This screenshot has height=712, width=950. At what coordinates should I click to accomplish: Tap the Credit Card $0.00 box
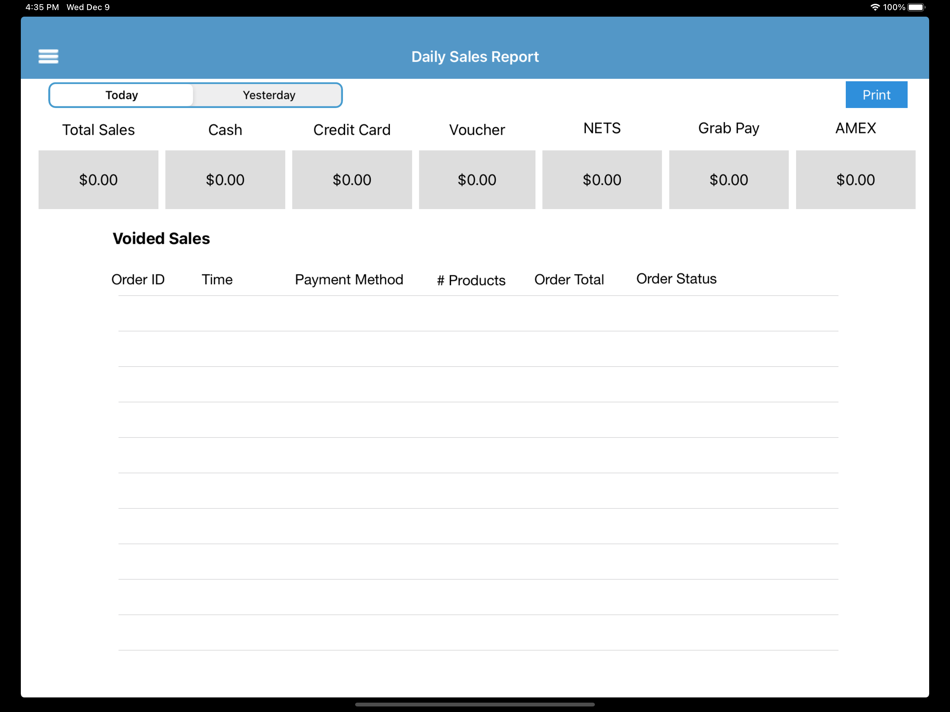coord(352,180)
